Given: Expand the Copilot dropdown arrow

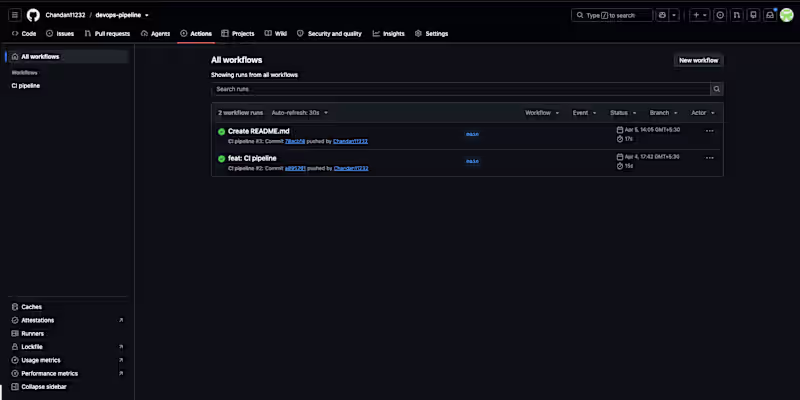Looking at the screenshot, I should click(x=674, y=15).
